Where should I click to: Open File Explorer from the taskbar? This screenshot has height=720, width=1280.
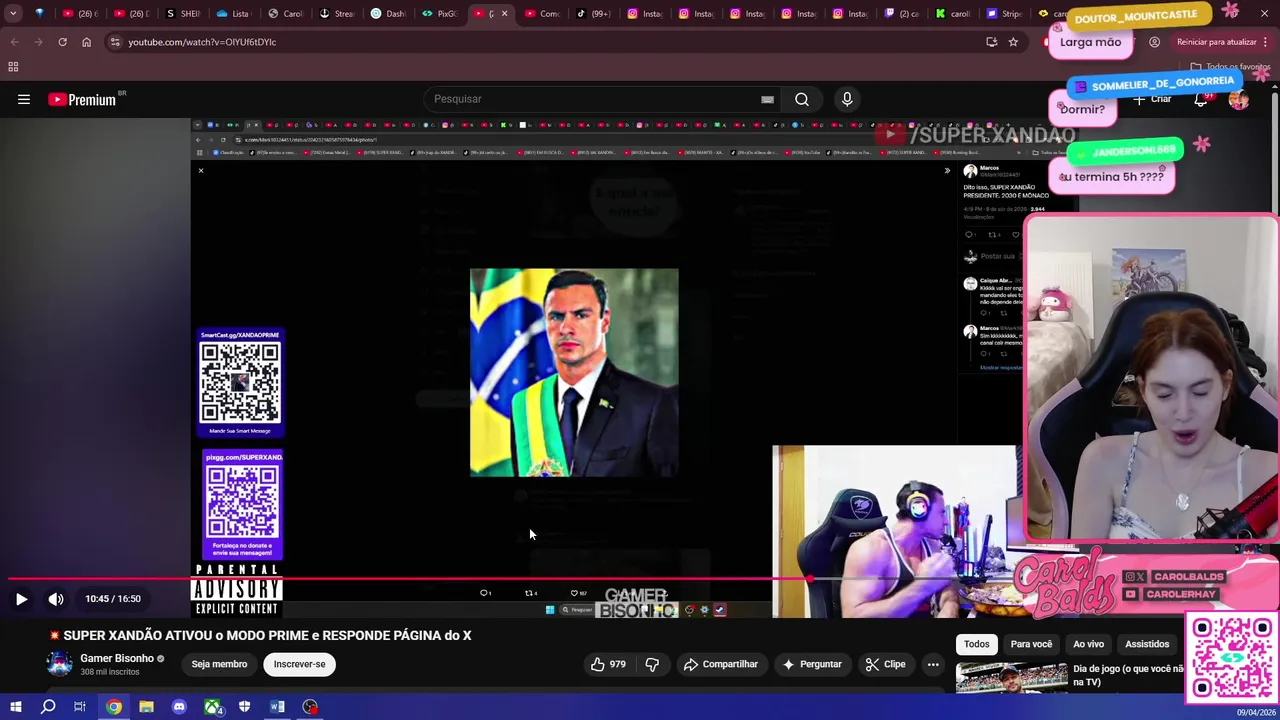[146, 707]
